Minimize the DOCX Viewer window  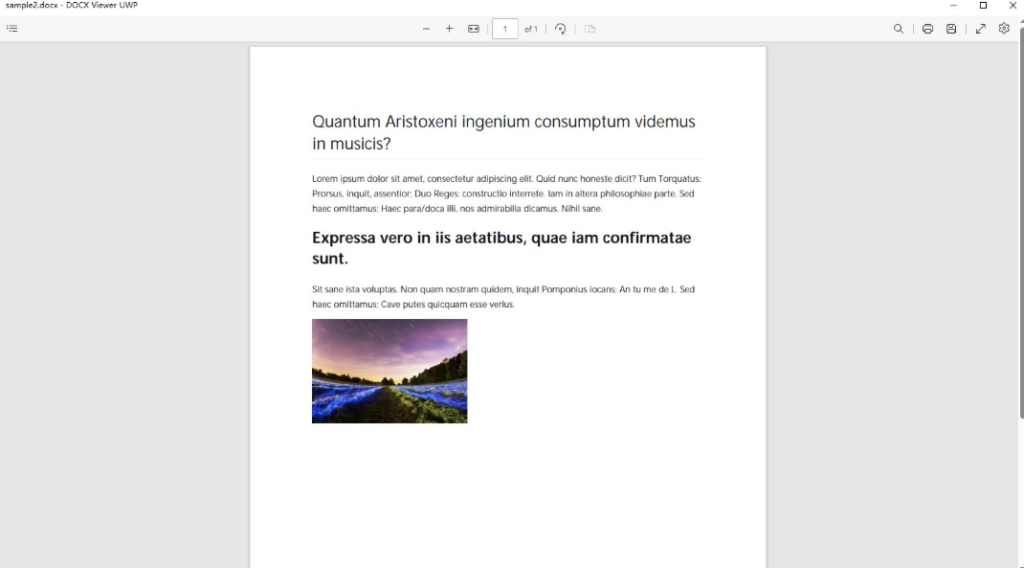point(953,5)
